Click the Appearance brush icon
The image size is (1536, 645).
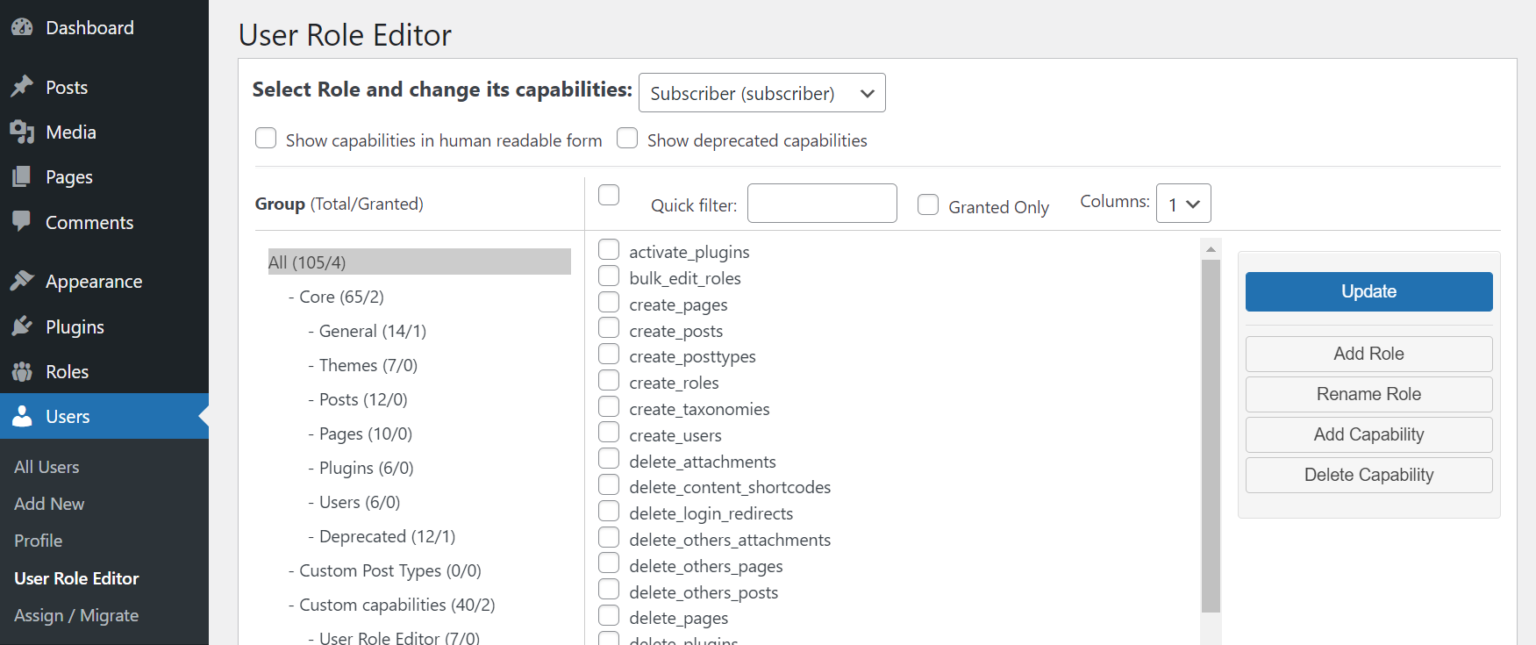point(22,281)
